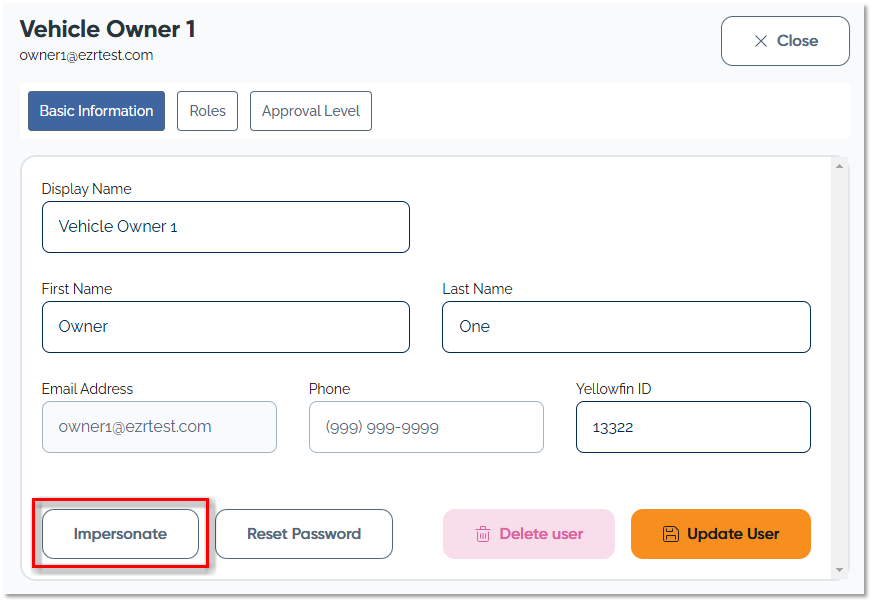This screenshot has height=603, width=873.
Task: Edit the Display Name field
Action: 226,227
